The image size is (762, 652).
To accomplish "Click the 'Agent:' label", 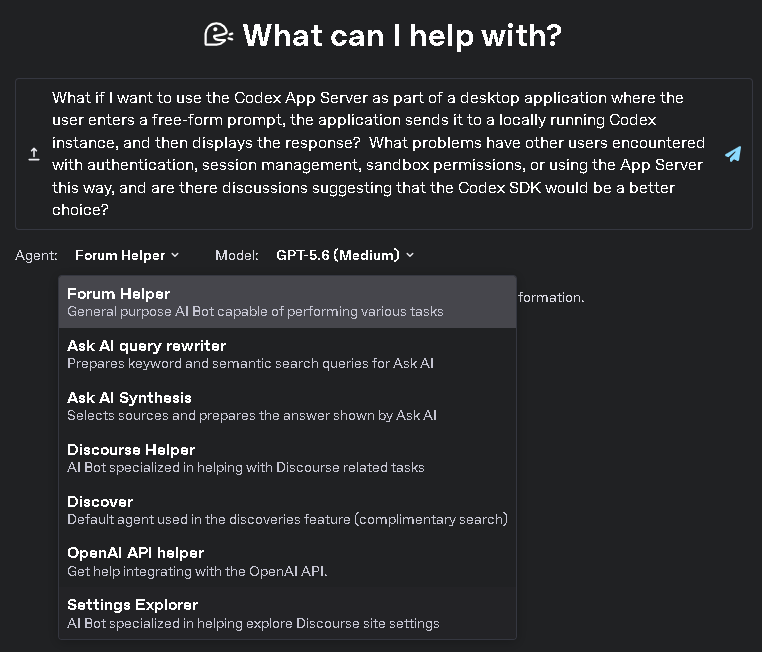I will tap(36, 255).
